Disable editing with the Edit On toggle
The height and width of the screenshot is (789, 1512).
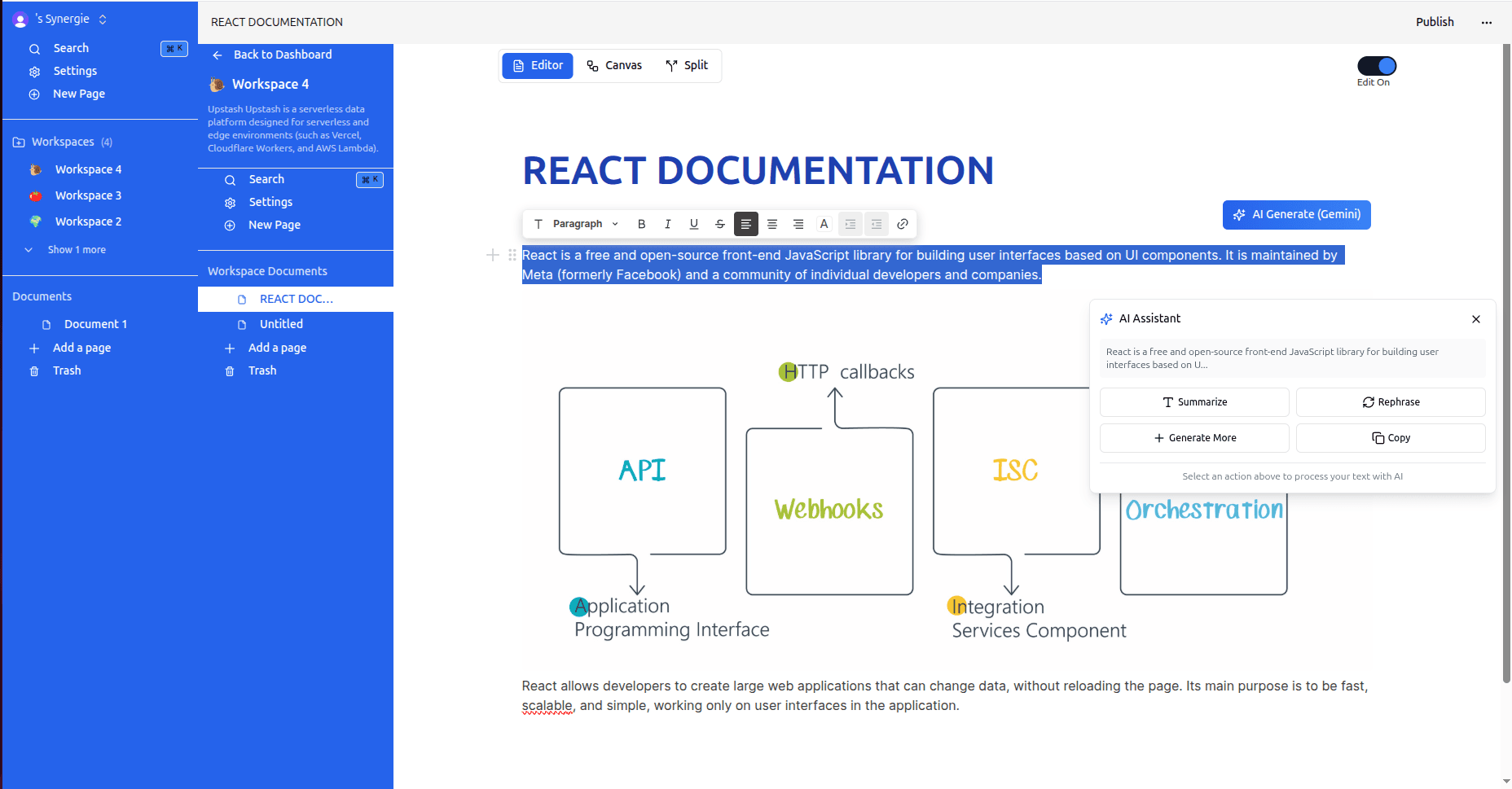tap(1376, 65)
